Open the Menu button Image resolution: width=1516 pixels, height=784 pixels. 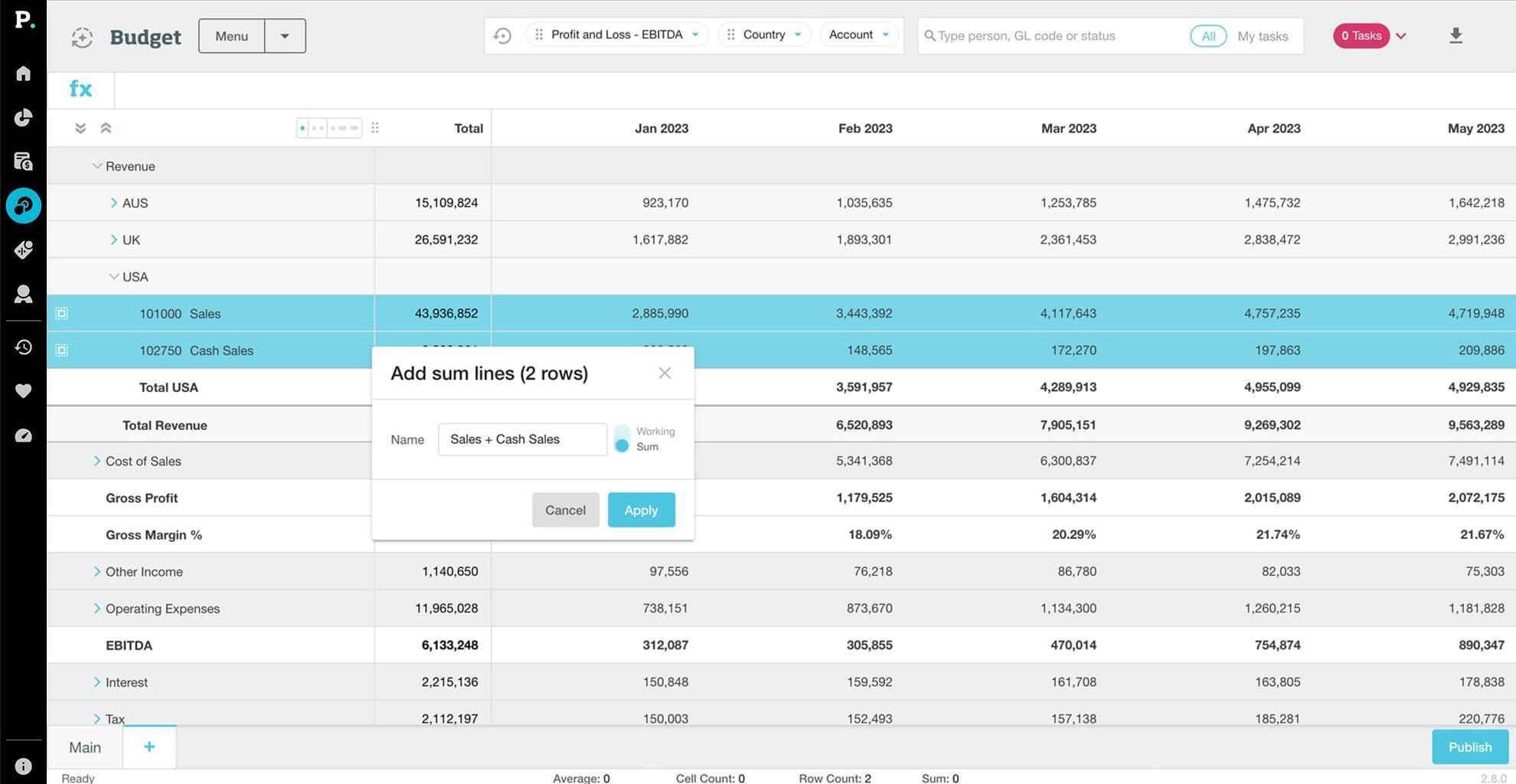231,36
